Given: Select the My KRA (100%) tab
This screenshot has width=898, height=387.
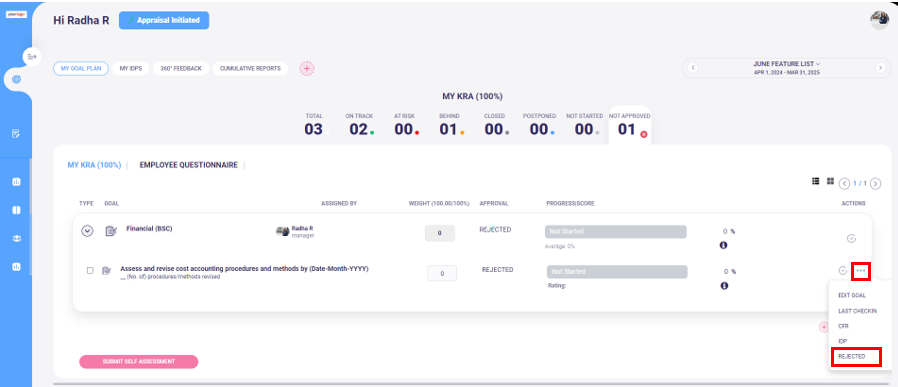Looking at the screenshot, I should coord(94,165).
